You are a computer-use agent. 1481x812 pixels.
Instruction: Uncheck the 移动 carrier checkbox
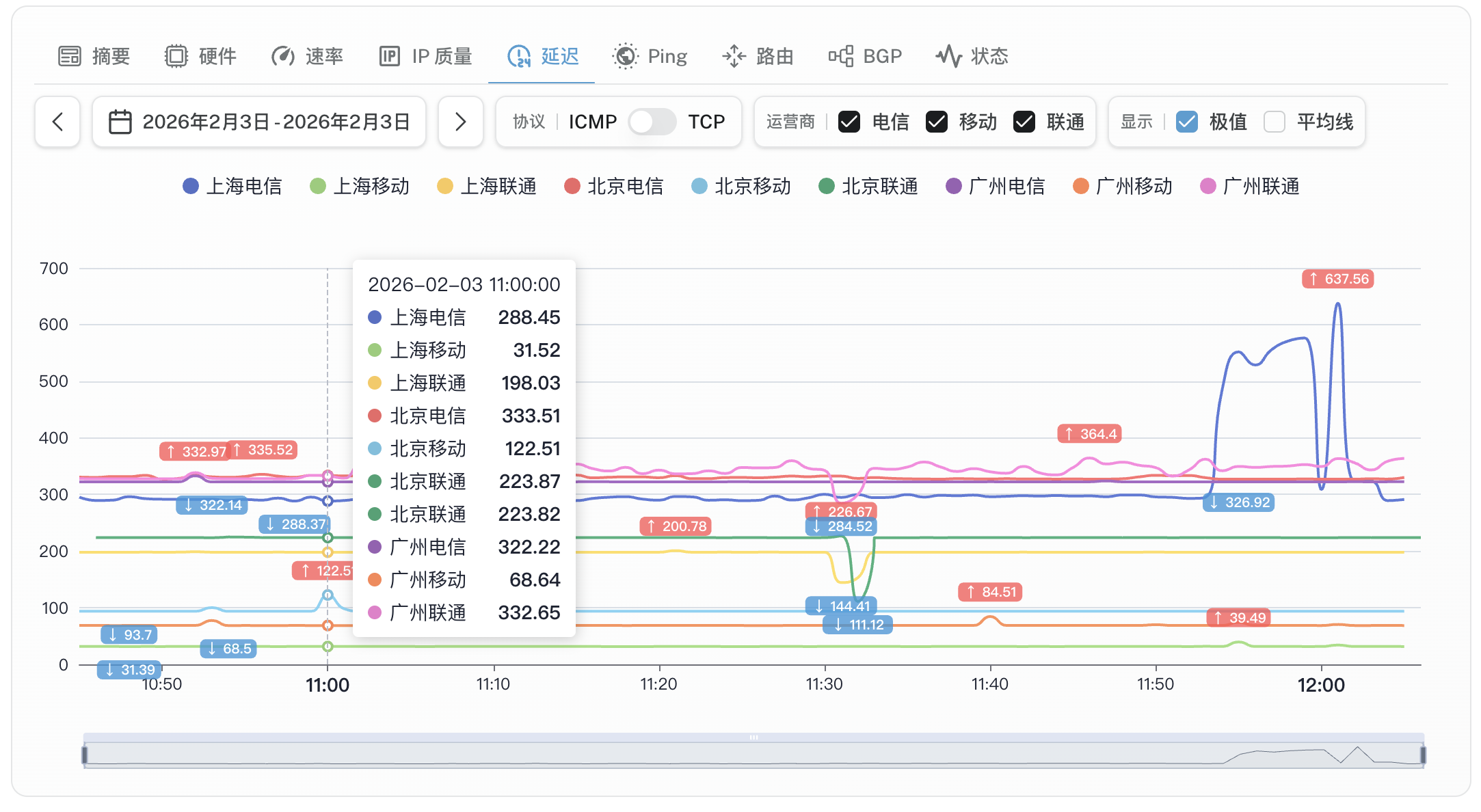coord(936,122)
